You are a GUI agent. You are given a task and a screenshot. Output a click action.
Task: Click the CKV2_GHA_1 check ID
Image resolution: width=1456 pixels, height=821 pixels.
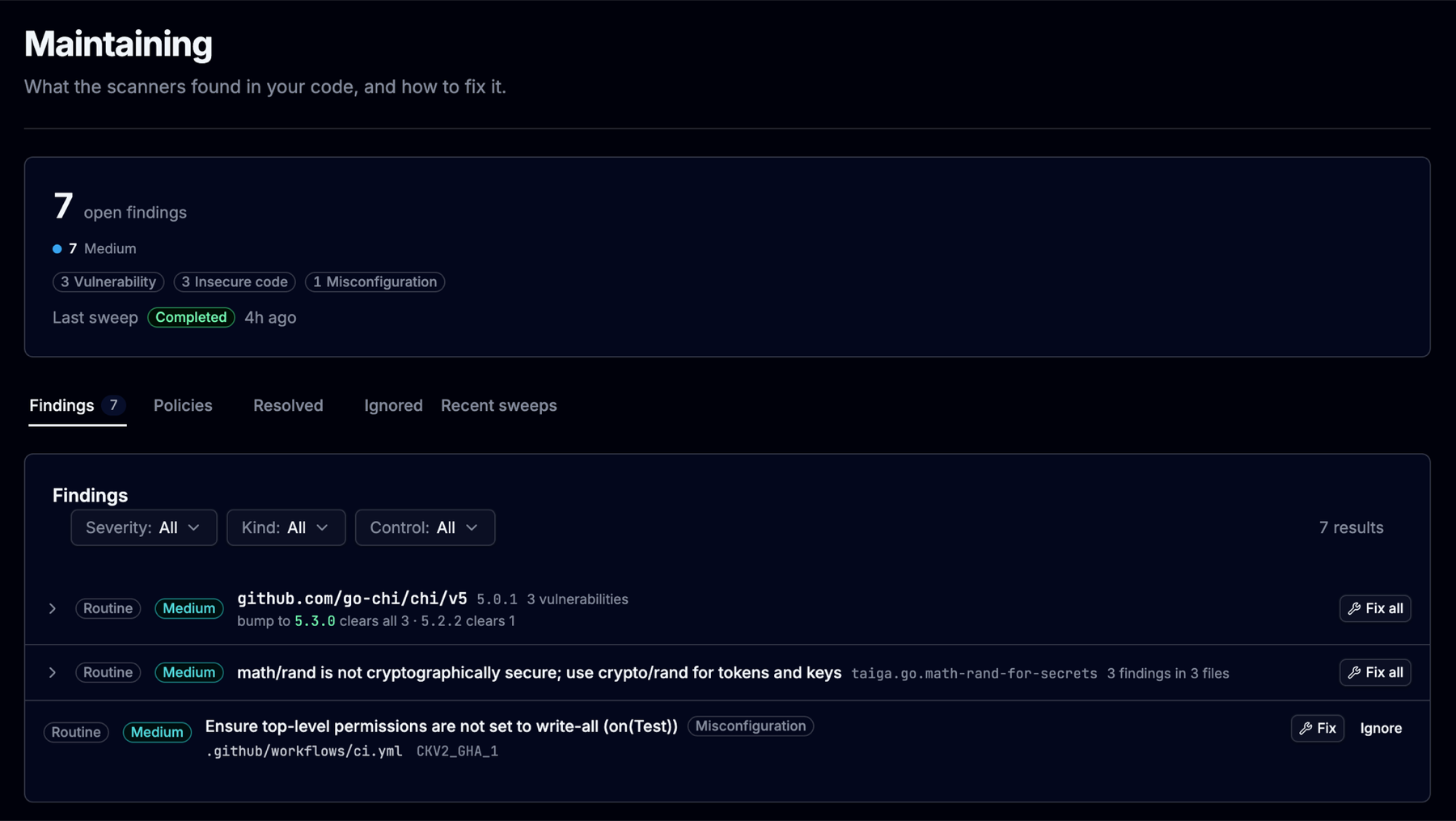[x=457, y=751]
